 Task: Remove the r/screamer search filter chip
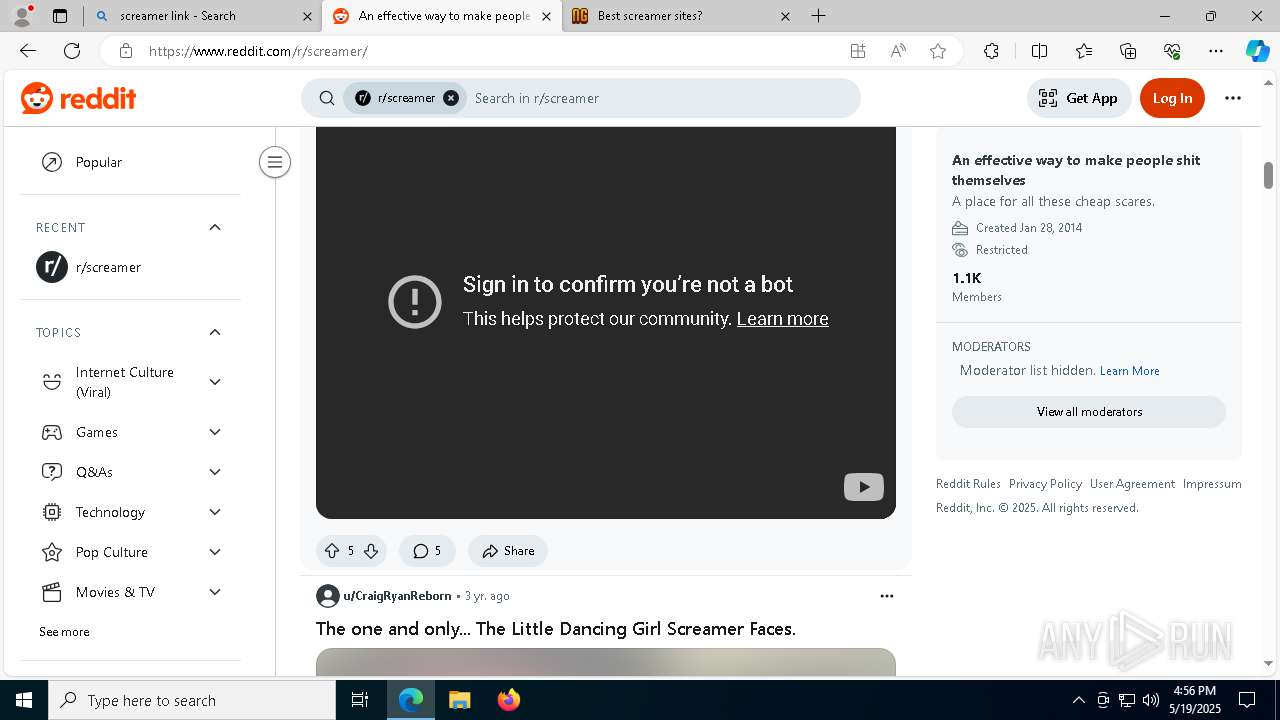click(x=451, y=98)
